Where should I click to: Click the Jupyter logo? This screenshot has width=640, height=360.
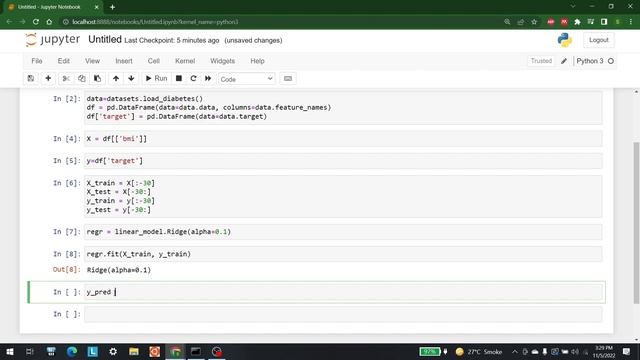tap(53, 40)
